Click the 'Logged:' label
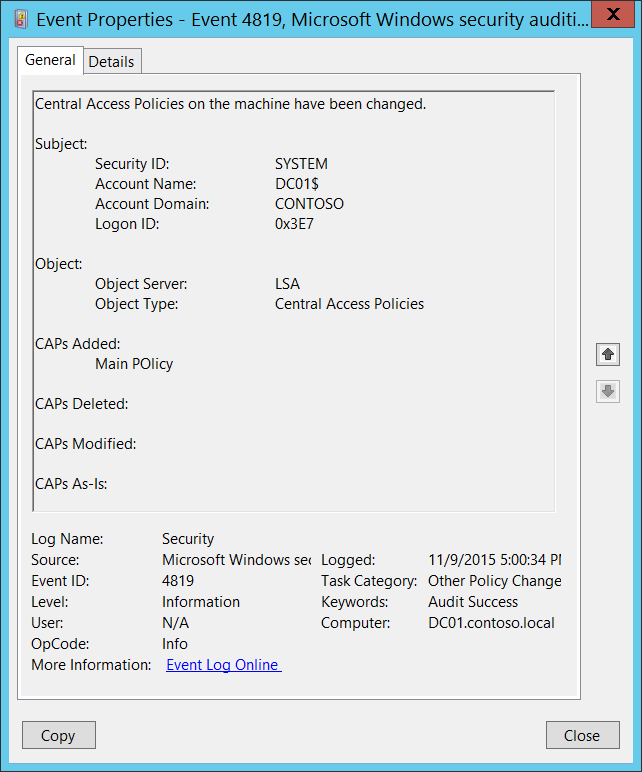 (x=348, y=560)
